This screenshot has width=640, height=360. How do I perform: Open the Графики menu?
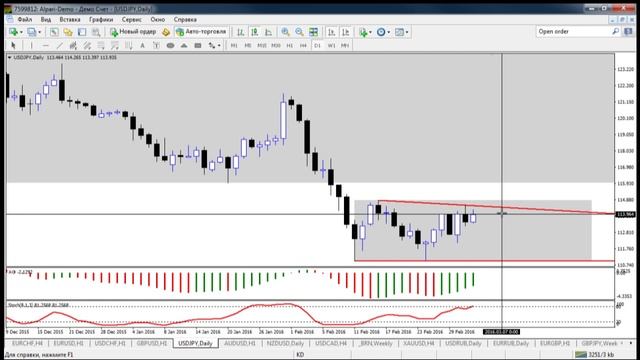[101, 20]
